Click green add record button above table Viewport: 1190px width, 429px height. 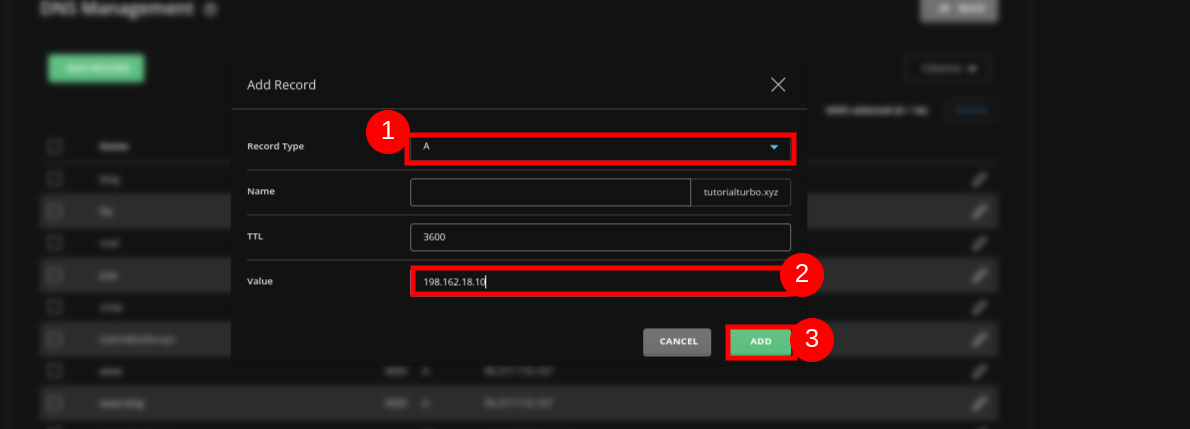pos(95,68)
